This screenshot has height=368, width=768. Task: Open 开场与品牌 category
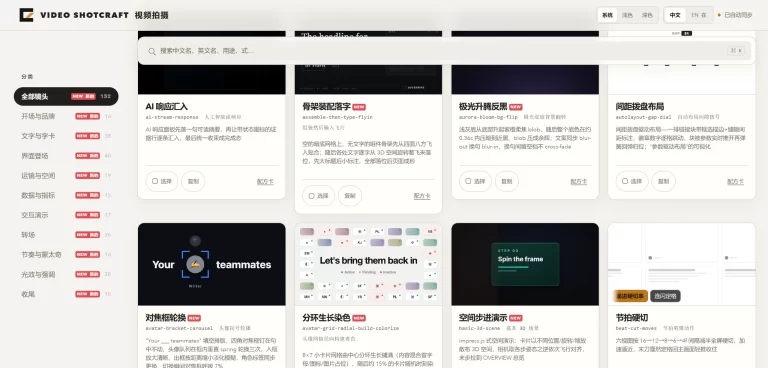point(66,116)
